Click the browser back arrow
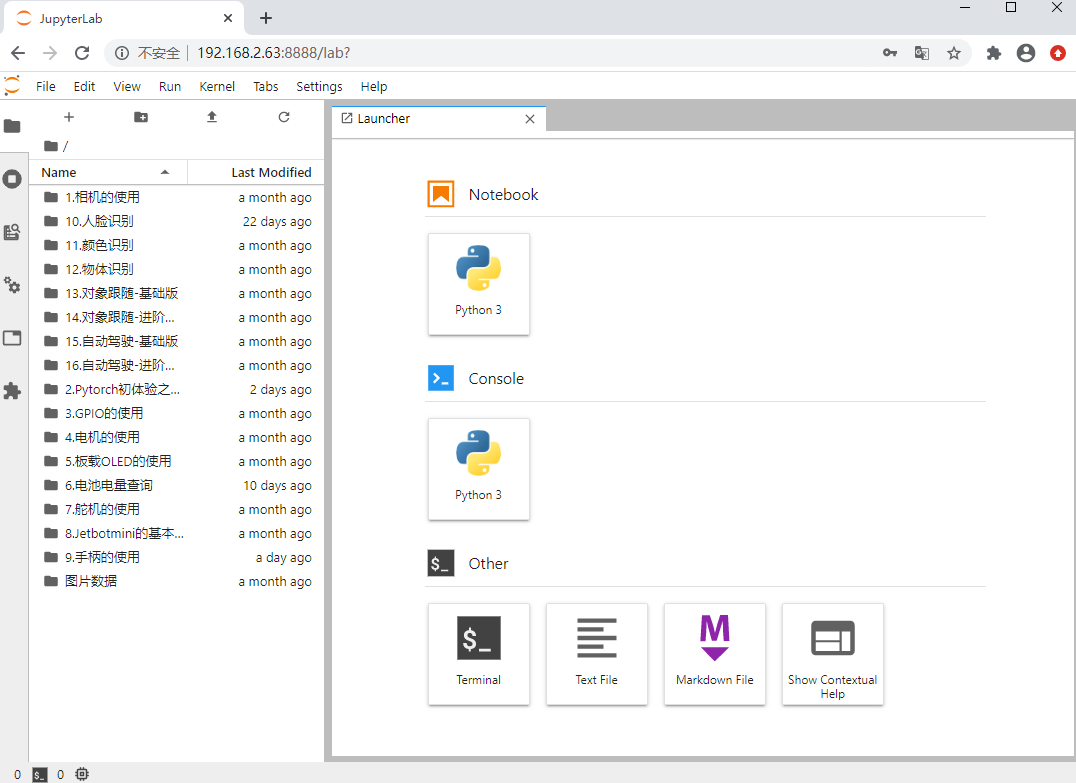Viewport: 1076px width, 783px height. (x=19, y=53)
